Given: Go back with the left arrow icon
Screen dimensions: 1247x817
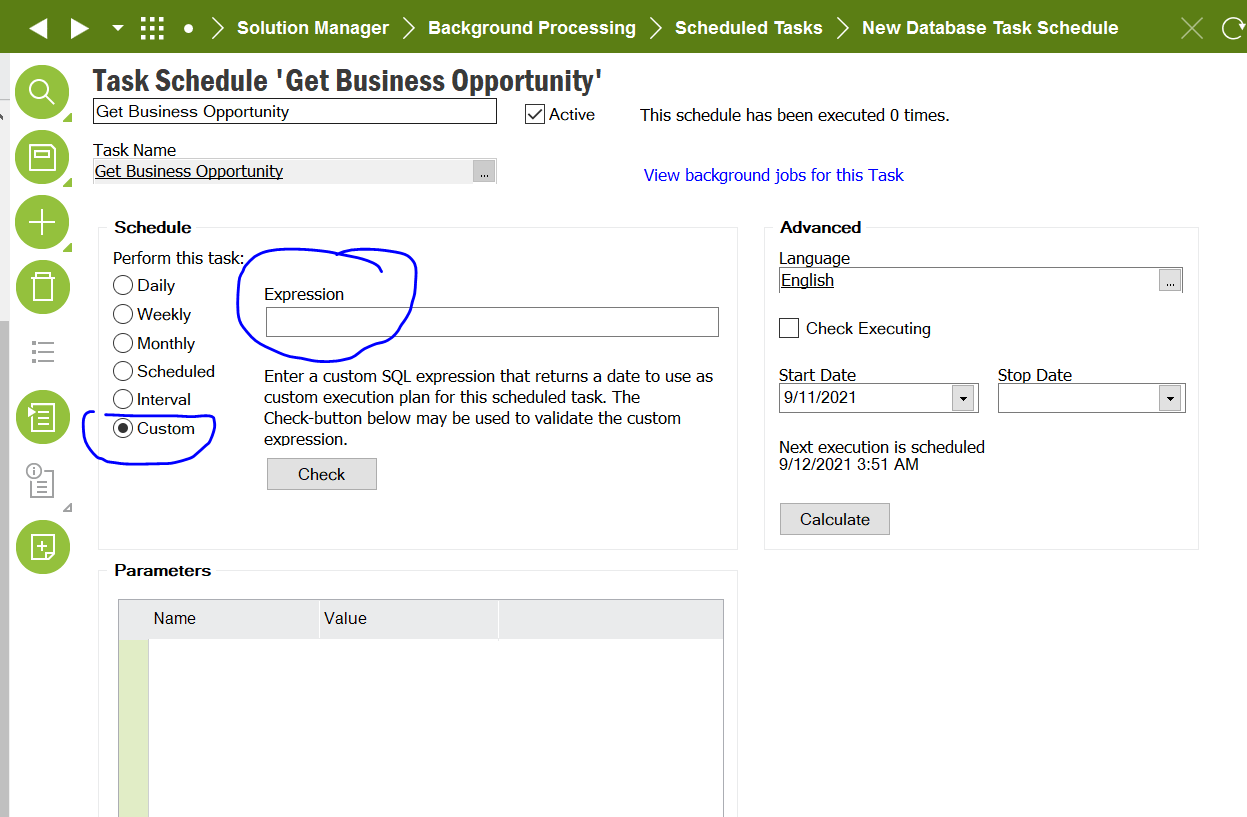Looking at the screenshot, I should click(x=38, y=28).
